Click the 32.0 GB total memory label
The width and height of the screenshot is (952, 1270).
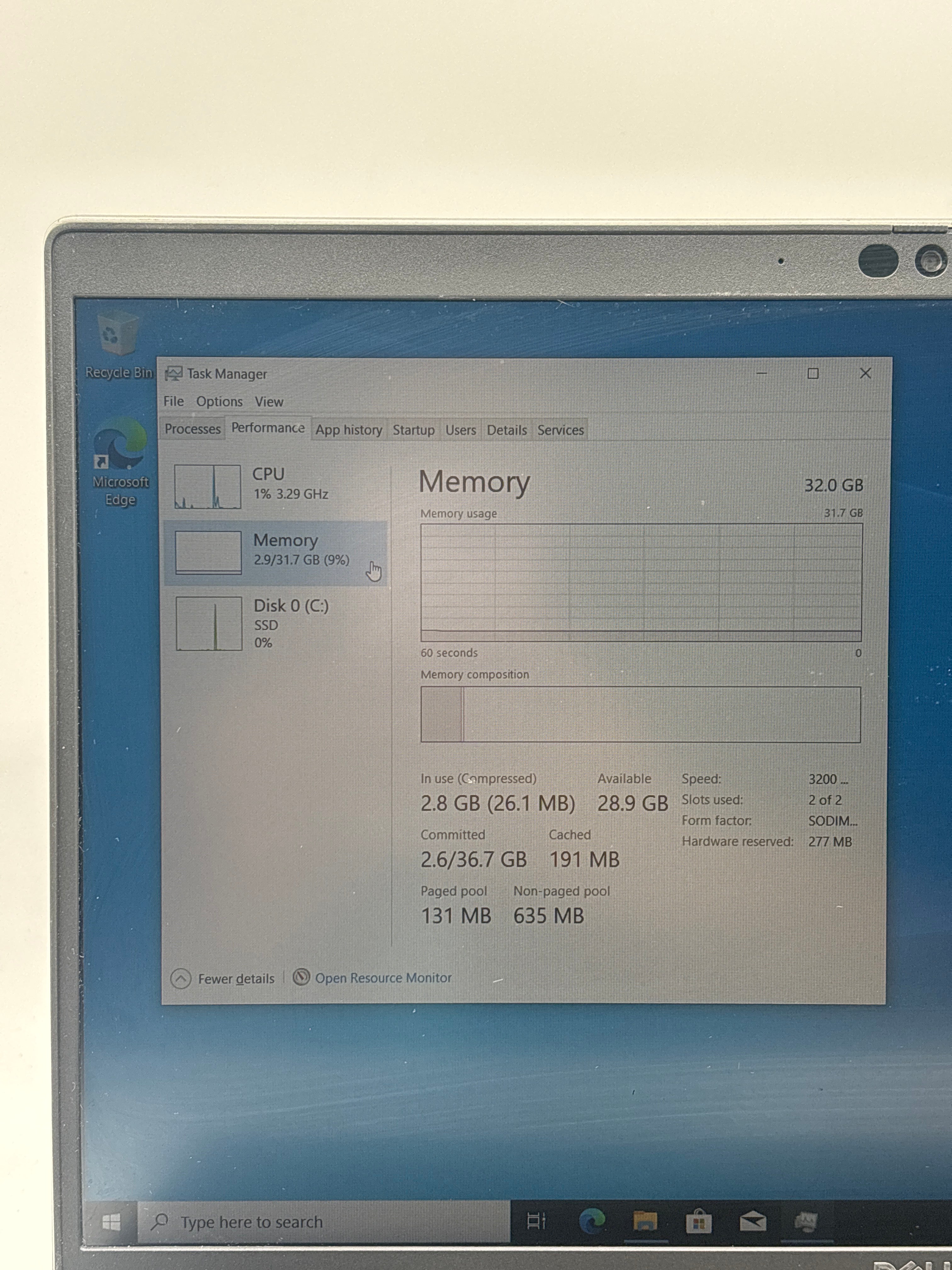coord(833,485)
